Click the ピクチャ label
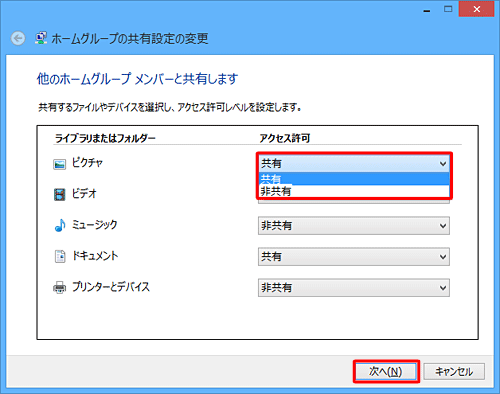 87,163
